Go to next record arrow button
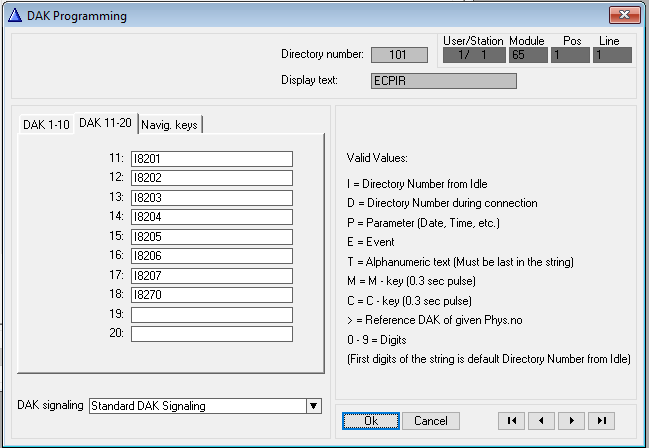This screenshot has width=649, height=448. click(x=571, y=421)
